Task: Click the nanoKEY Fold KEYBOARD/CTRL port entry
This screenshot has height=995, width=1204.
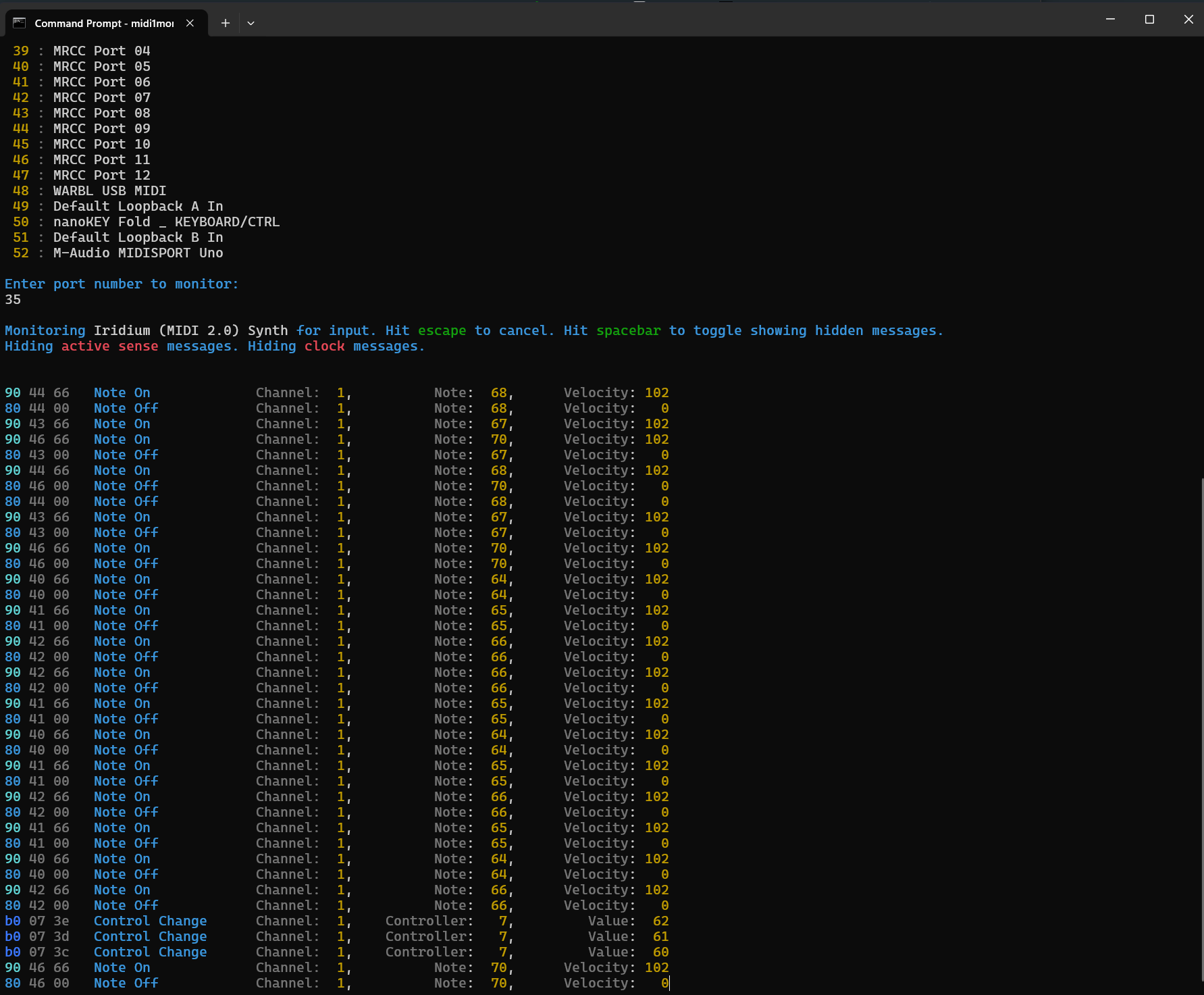Action: click(166, 222)
